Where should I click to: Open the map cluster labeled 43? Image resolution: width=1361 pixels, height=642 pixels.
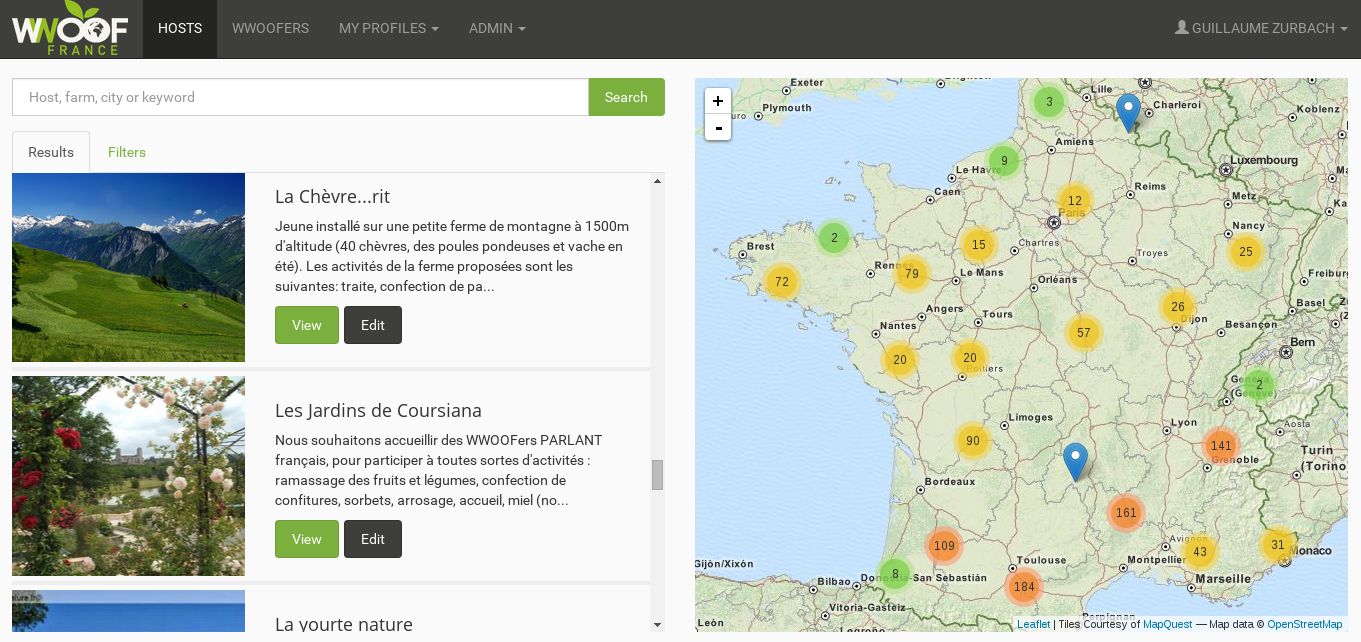tap(1200, 552)
